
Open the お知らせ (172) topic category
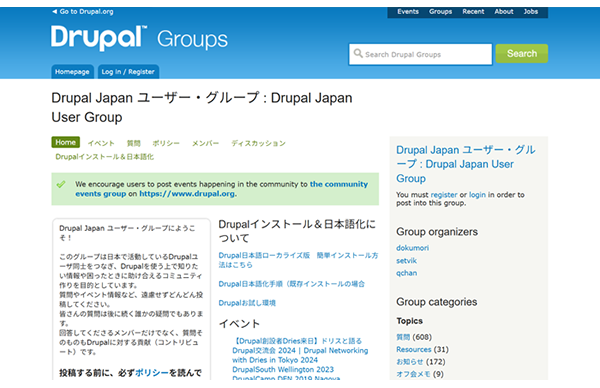tap(410, 362)
